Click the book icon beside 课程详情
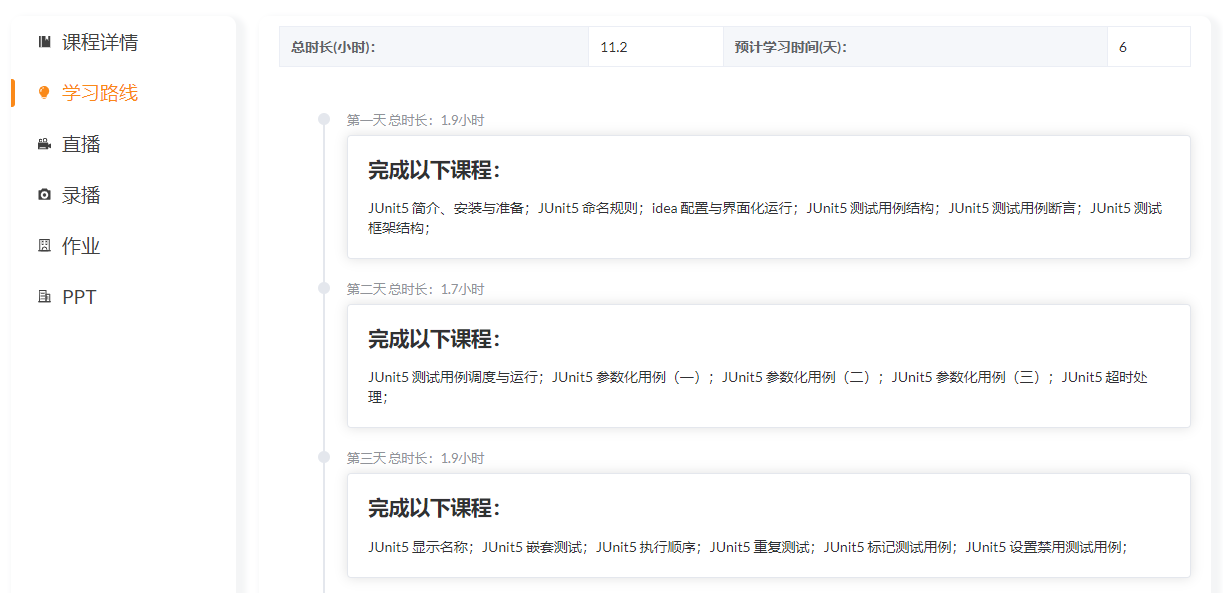Viewport: 1223px width, 593px height. tap(44, 42)
